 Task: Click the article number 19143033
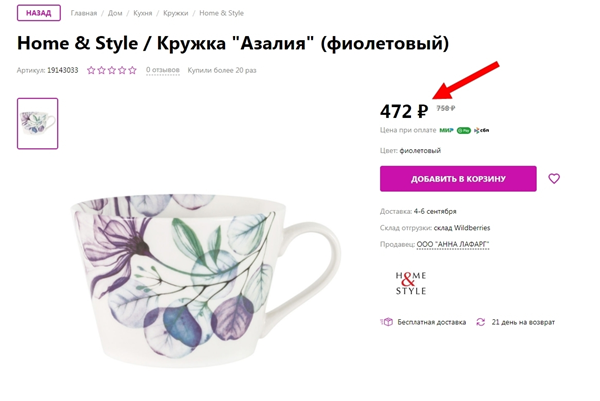coord(63,70)
